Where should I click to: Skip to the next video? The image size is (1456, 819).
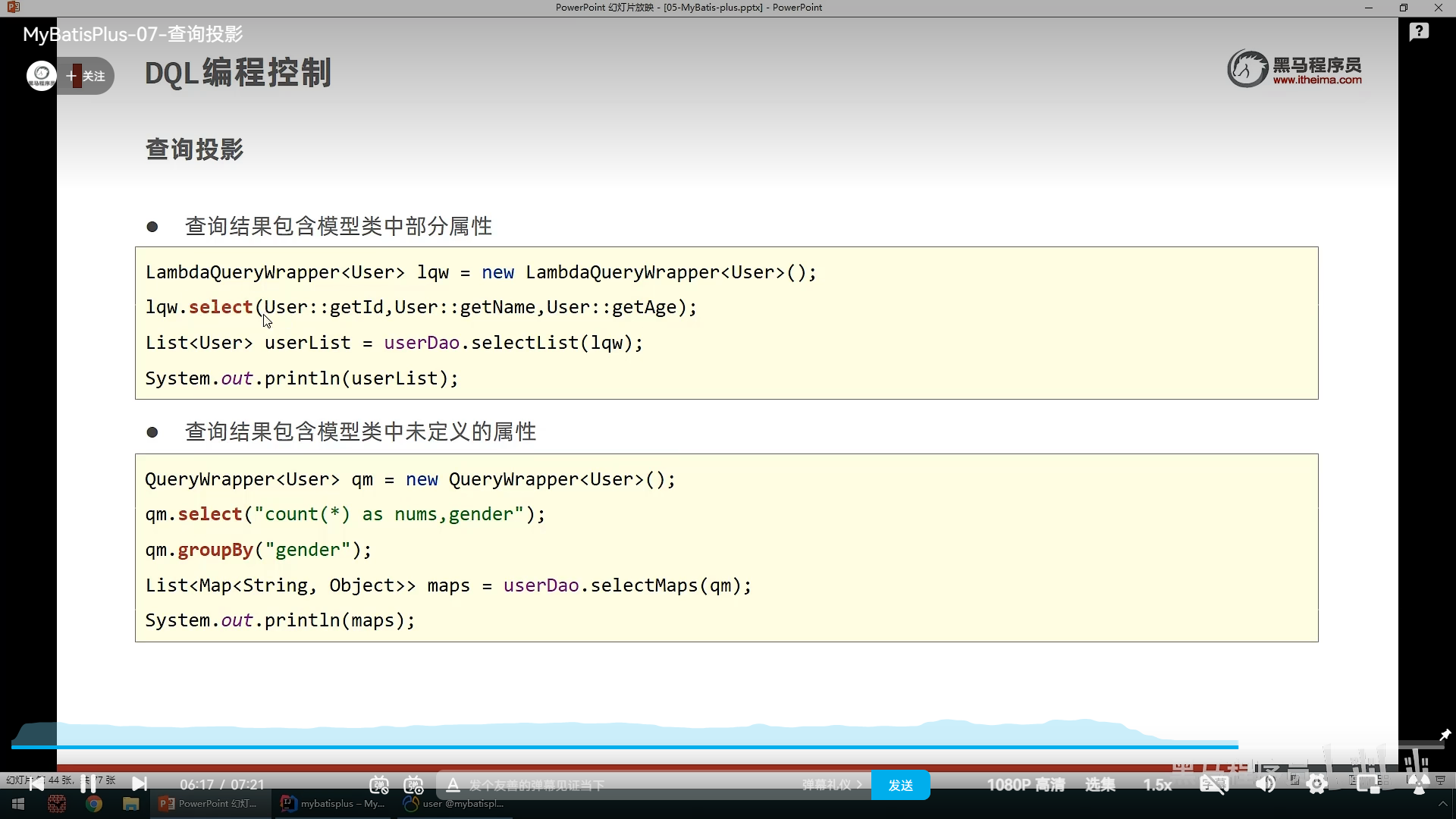pos(140,784)
